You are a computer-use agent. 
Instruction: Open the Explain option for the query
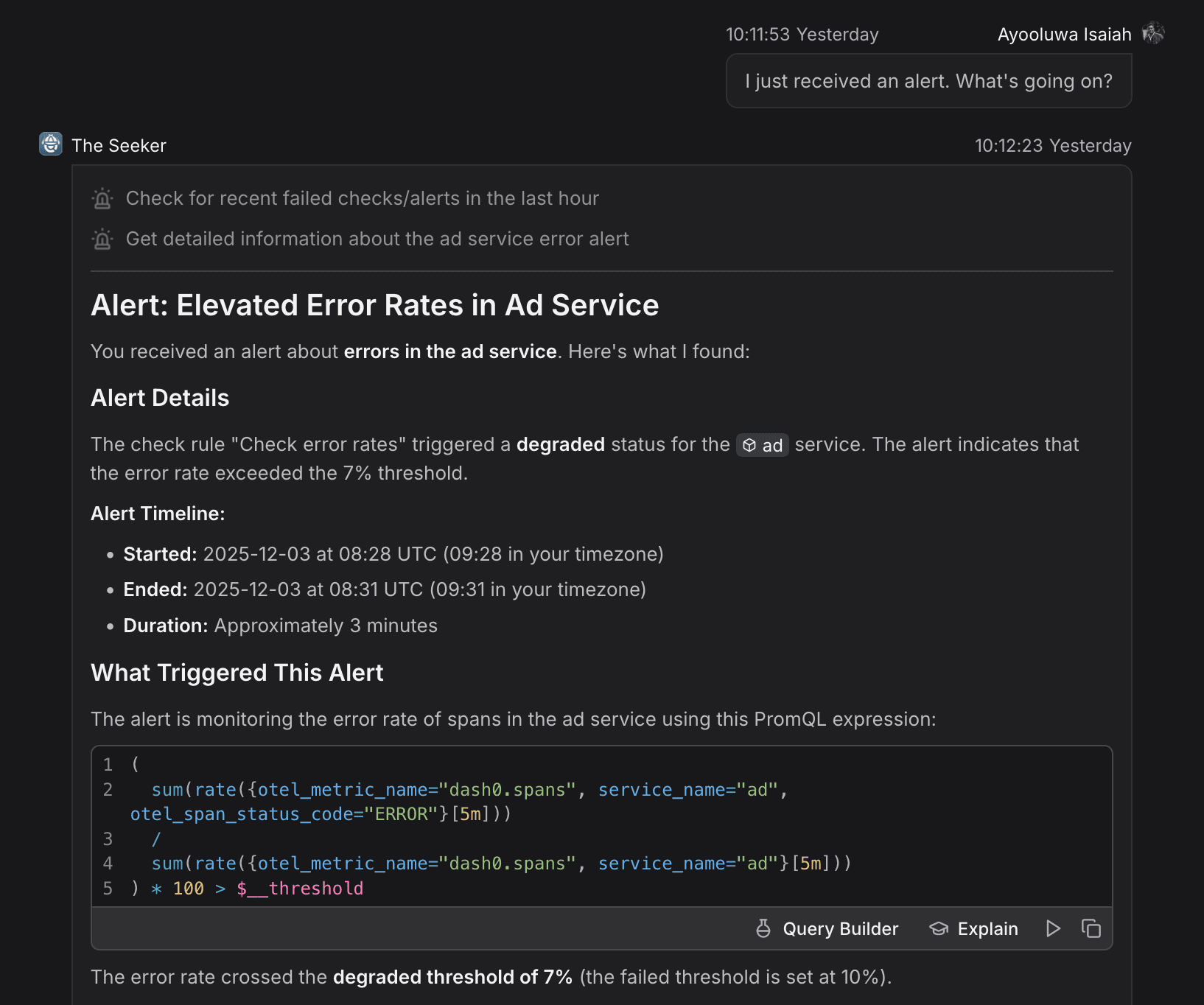coord(973,928)
